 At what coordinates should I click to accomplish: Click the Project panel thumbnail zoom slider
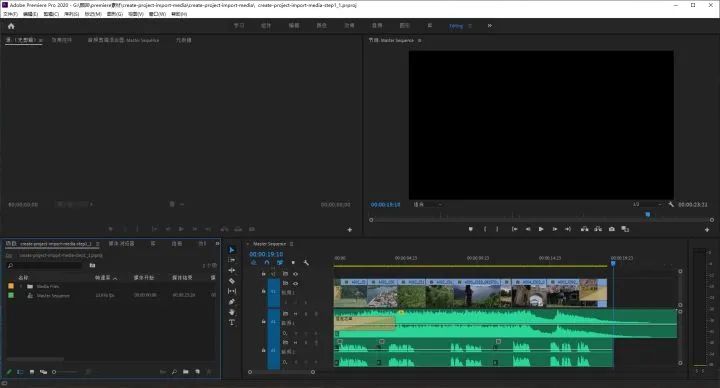64,372
